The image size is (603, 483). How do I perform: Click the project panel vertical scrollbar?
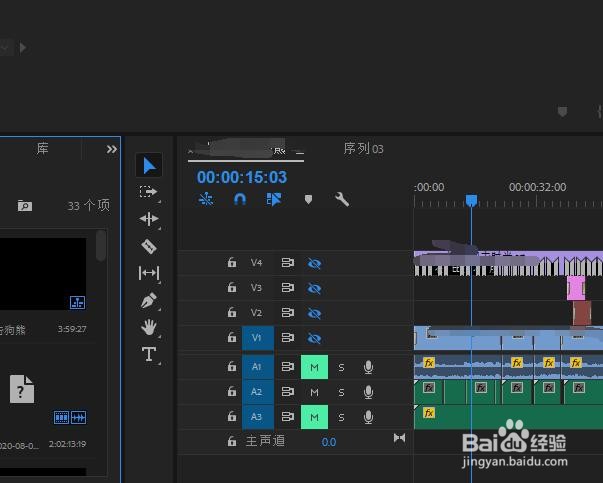(x=101, y=246)
